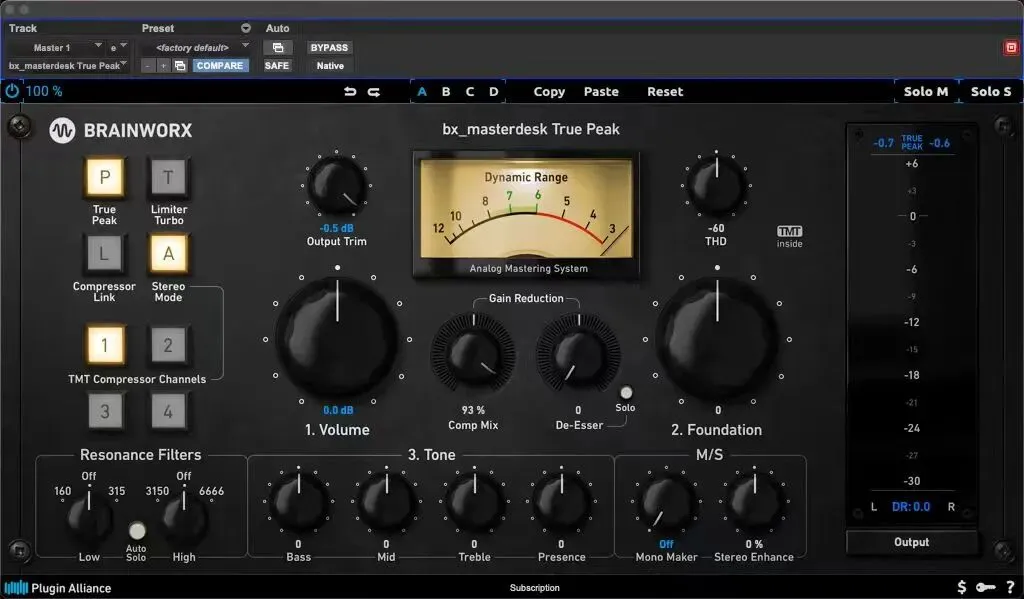This screenshot has width=1024, height=599.
Task: Select settings slot C
Action: [470, 91]
